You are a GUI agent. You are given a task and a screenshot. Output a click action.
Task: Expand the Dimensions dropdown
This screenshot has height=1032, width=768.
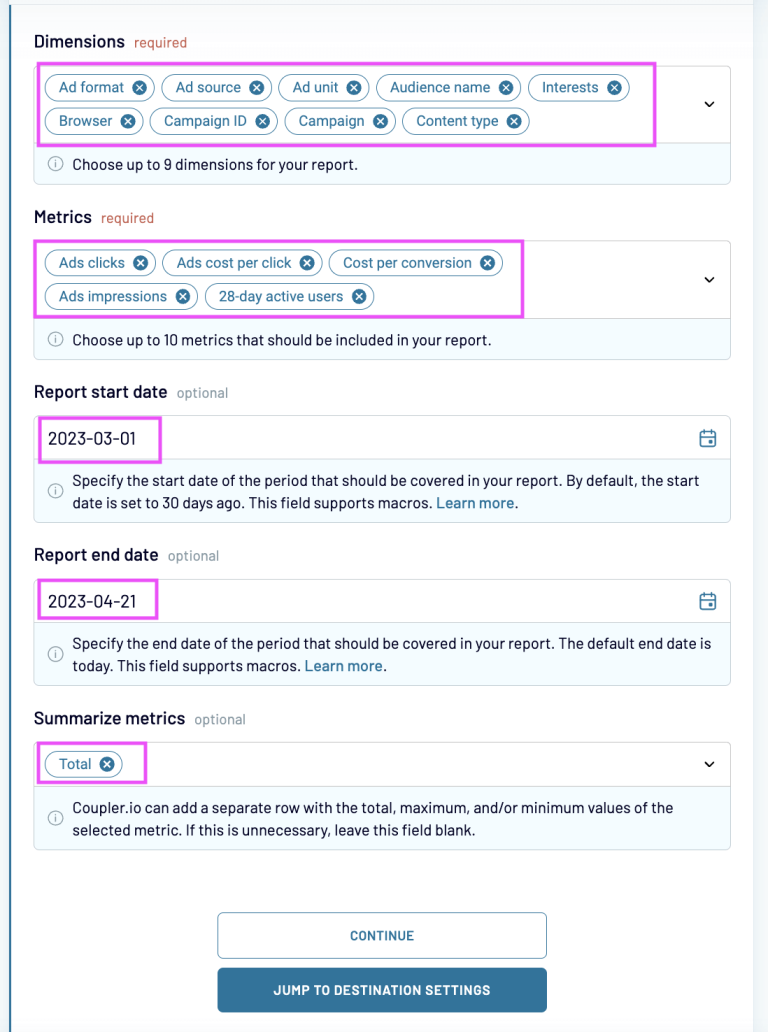coord(709,104)
